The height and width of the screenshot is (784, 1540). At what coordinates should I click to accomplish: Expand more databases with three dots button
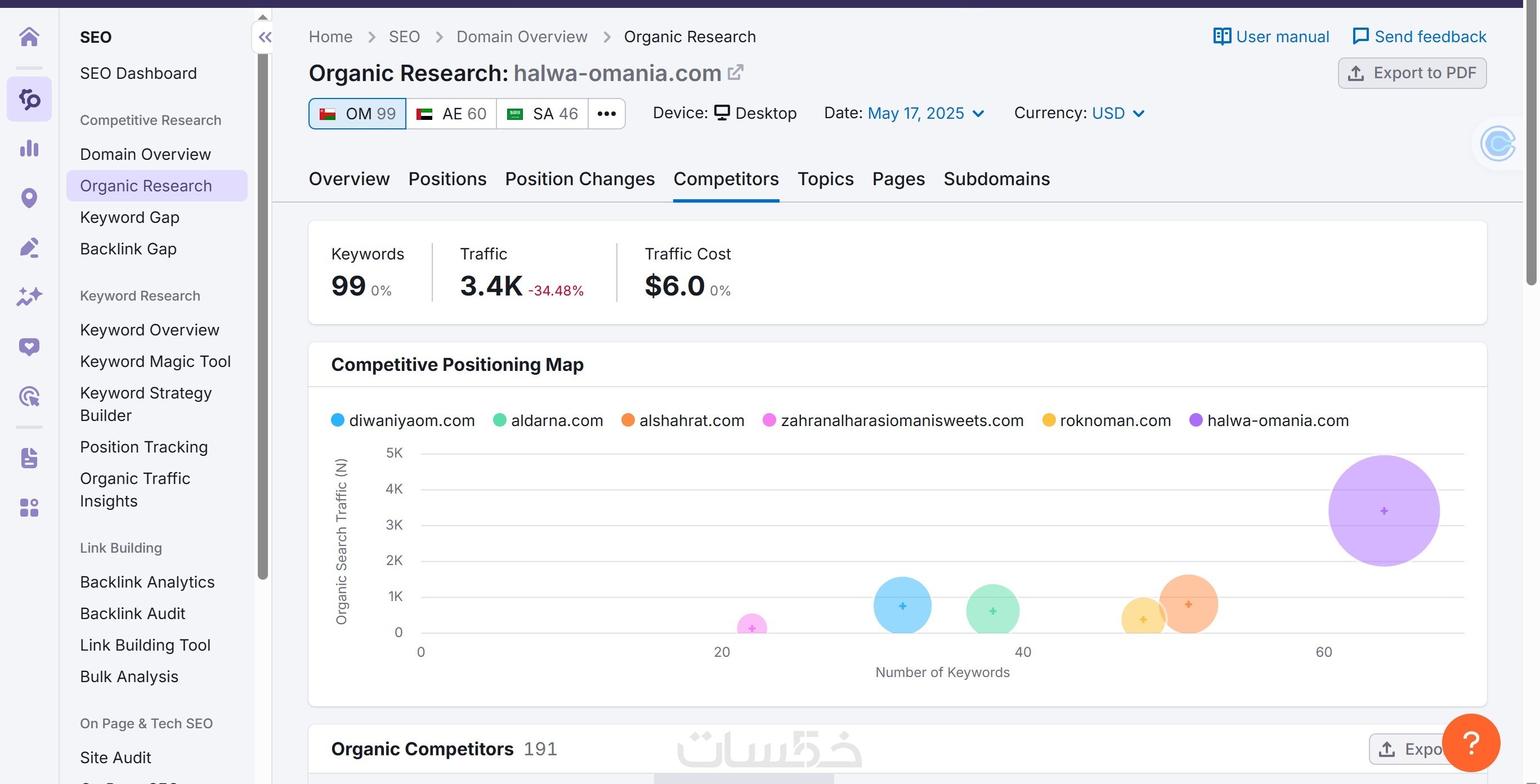606,114
